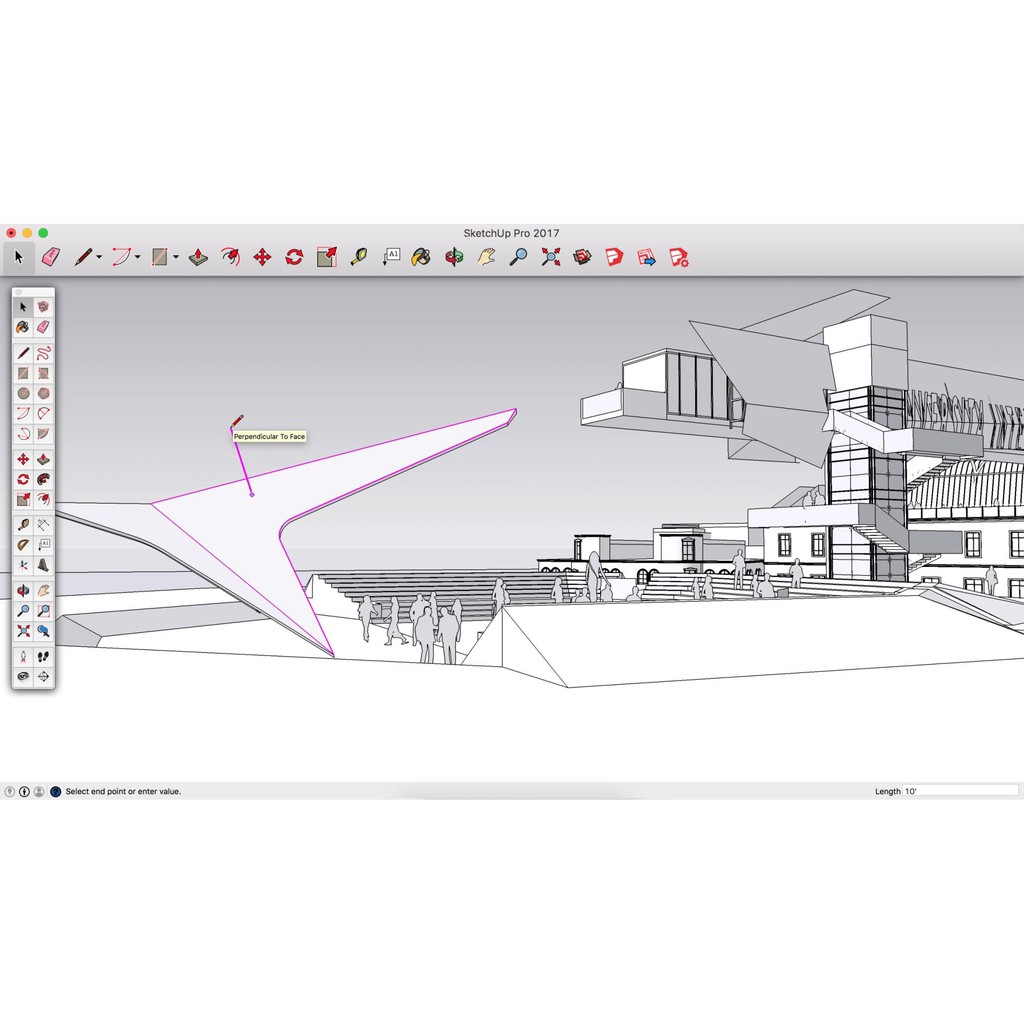
Task: Select the Eraser tool in top toolbar
Action: (x=51, y=257)
